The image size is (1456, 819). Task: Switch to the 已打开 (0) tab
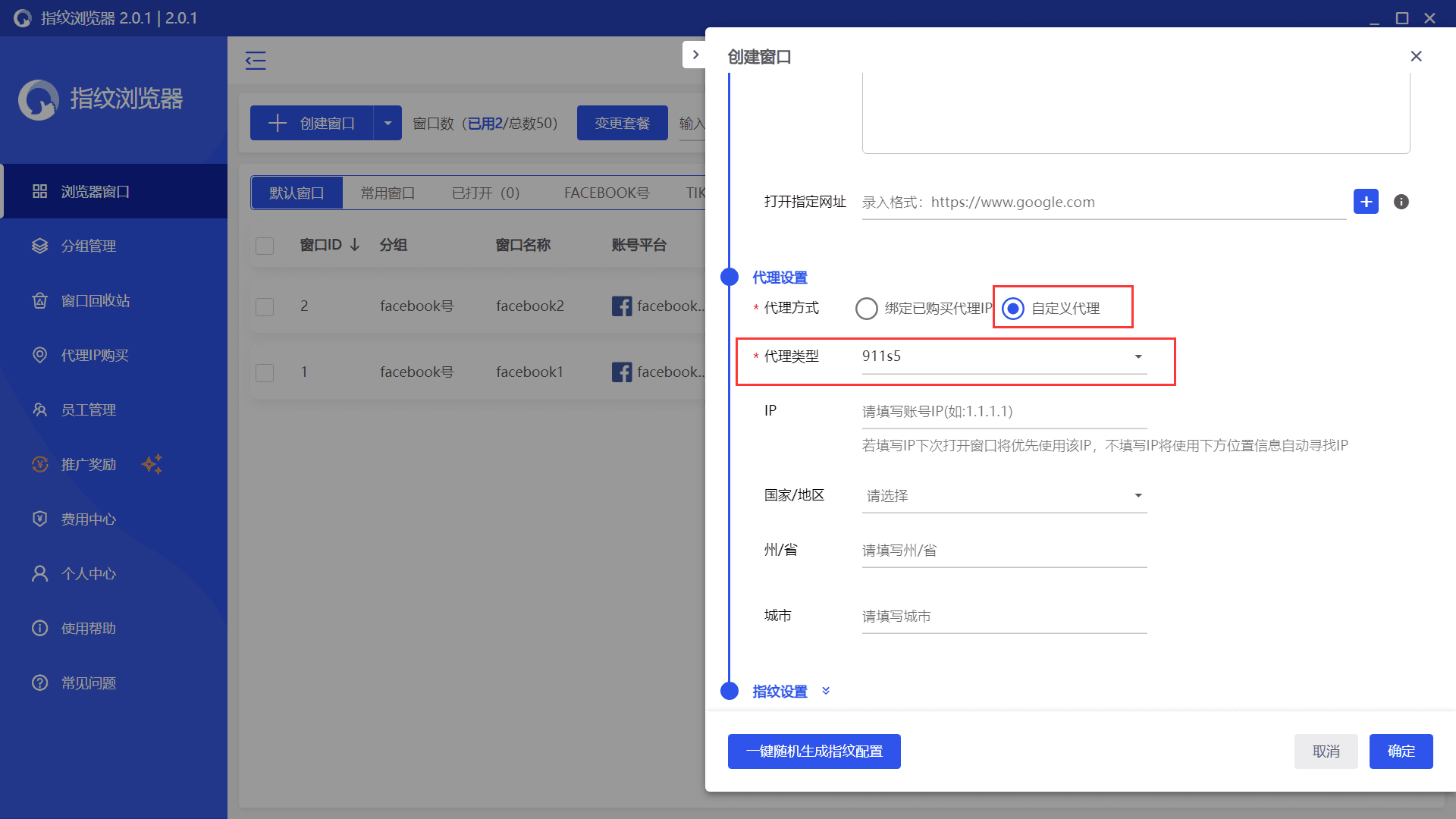[485, 193]
